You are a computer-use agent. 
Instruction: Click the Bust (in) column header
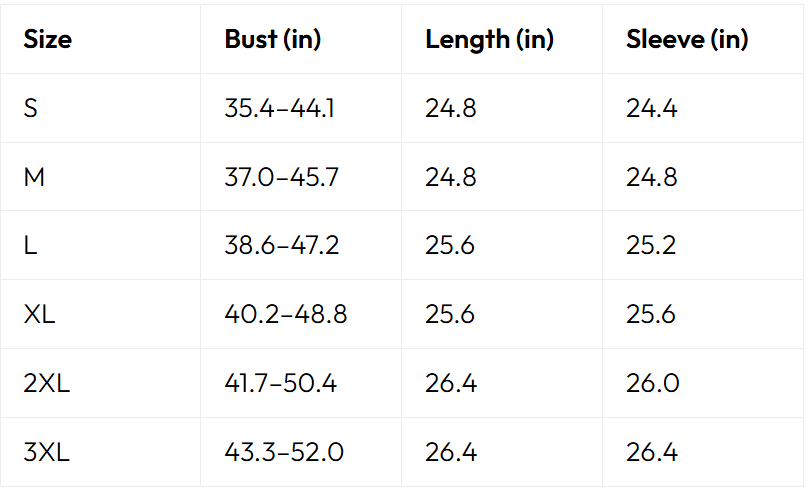click(272, 40)
